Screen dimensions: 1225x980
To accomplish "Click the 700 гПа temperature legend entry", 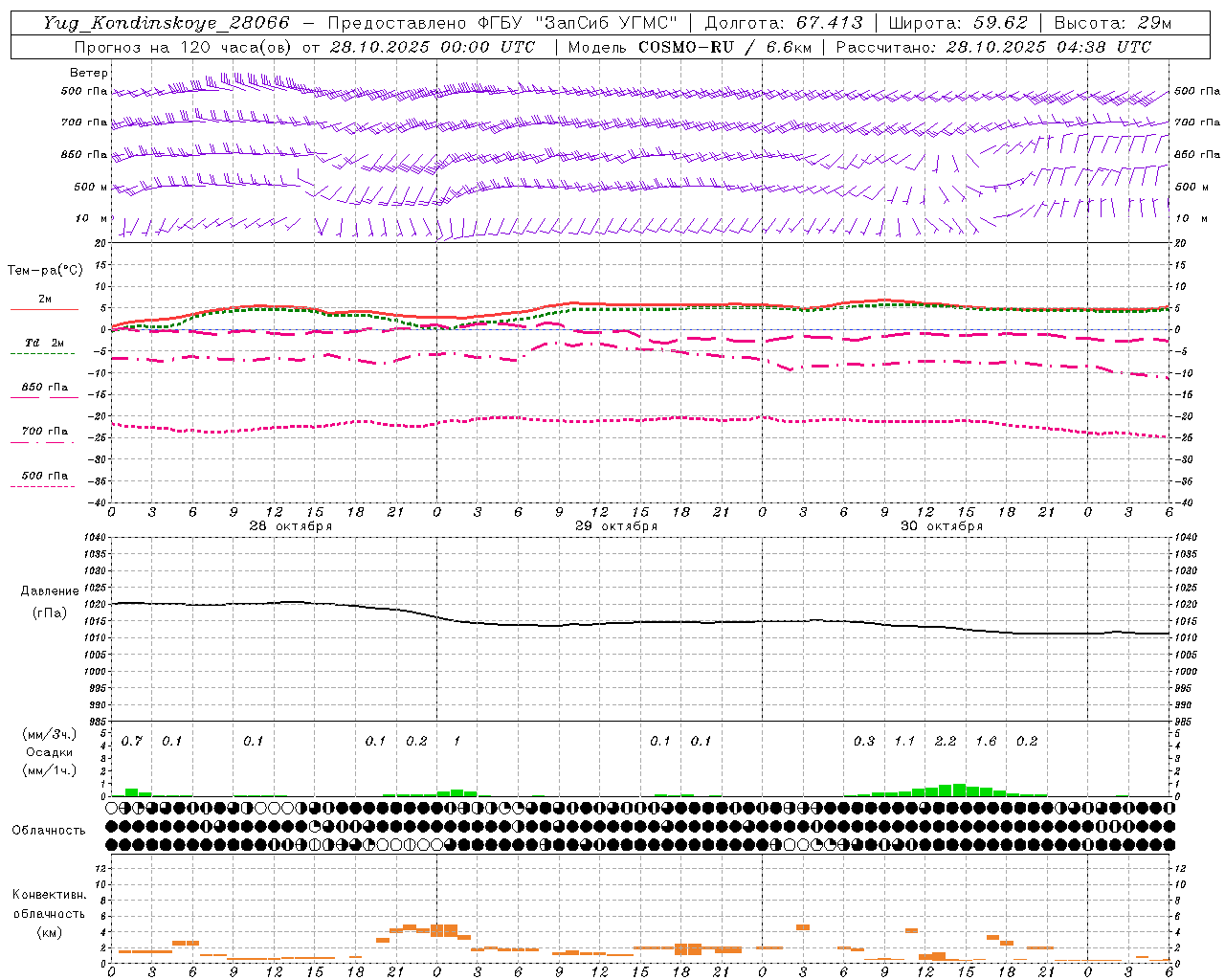I will pos(45,432).
